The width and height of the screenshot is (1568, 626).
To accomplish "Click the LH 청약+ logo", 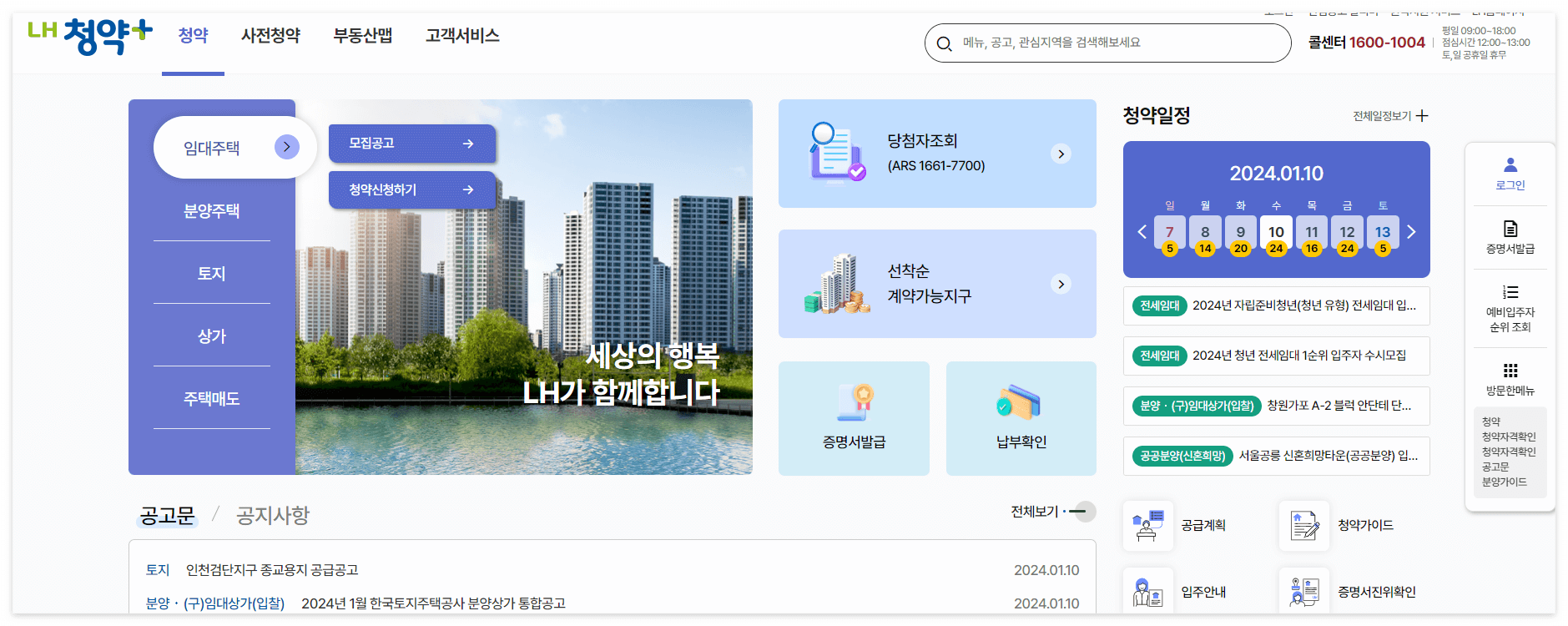I will [x=90, y=36].
